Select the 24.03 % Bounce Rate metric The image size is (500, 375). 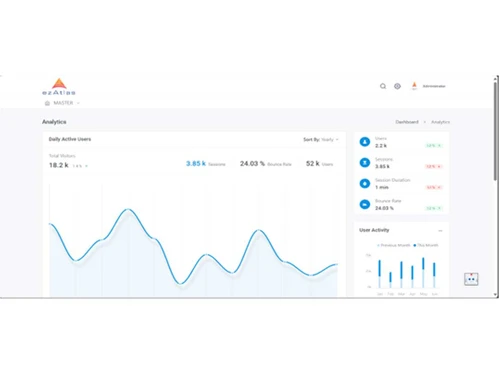[266, 164]
